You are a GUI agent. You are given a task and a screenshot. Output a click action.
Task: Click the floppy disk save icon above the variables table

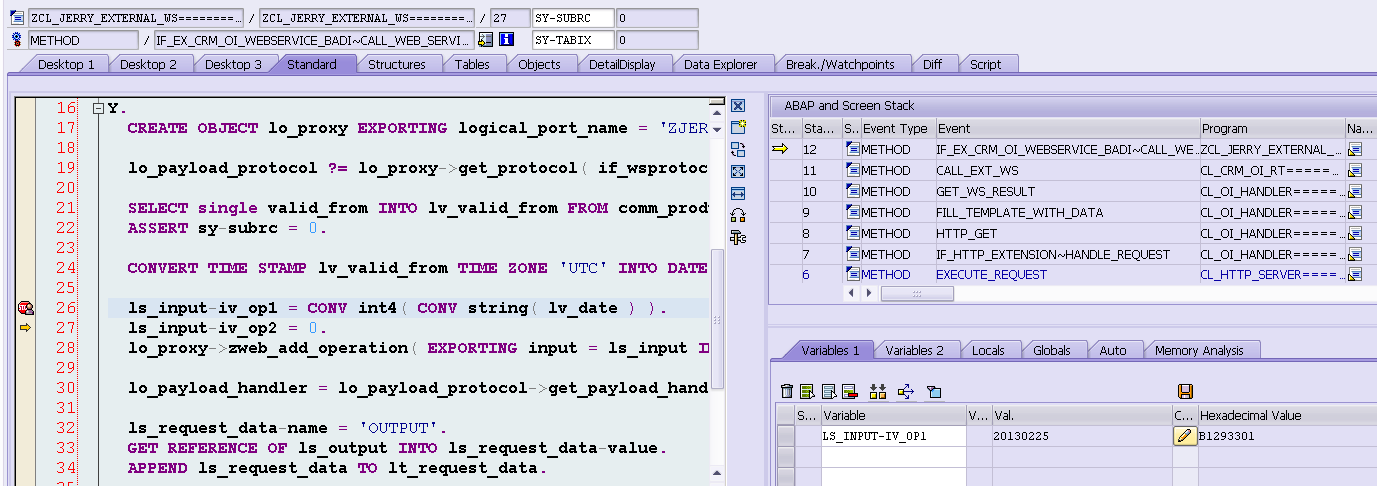pos(1185,391)
